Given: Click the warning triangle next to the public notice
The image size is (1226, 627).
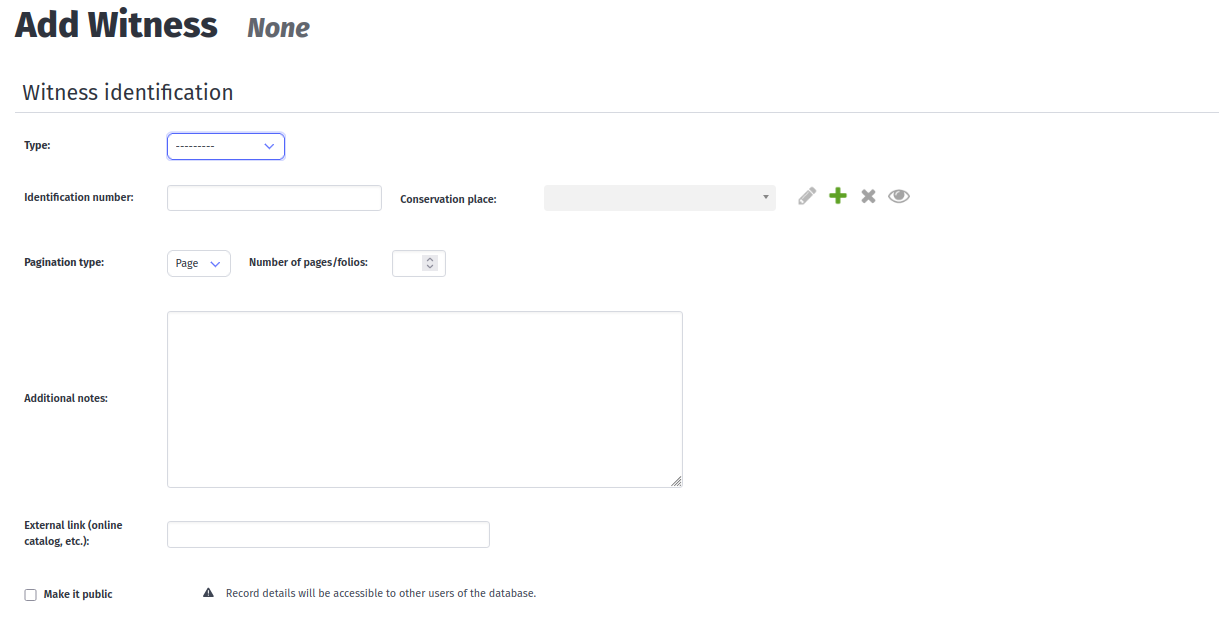Looking at the screenshot, I should click(x=208, y=592).
